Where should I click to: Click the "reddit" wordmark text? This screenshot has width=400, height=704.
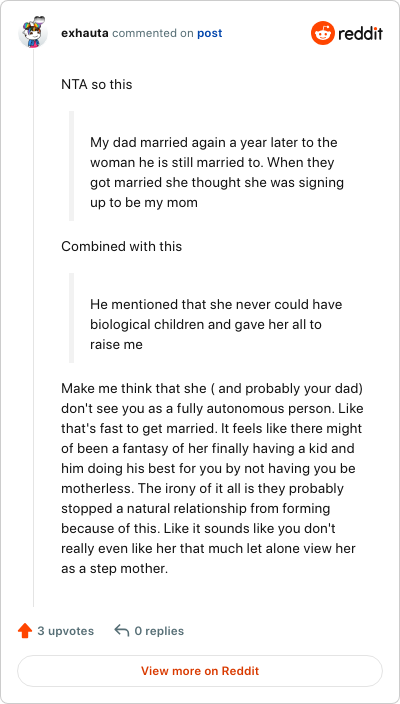pyautogui.click(x=360, y=33)
